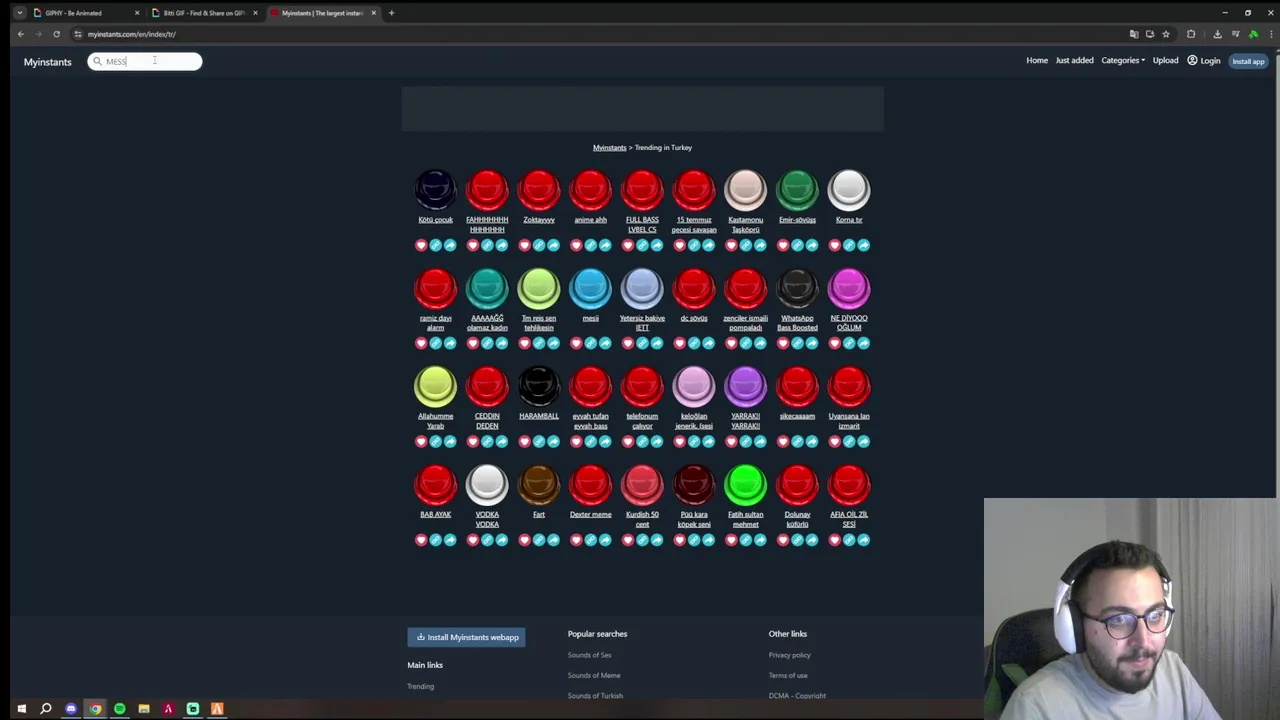Play the anime ahh sound button
The image size is (1280, 720).
[x=590, y=190]
